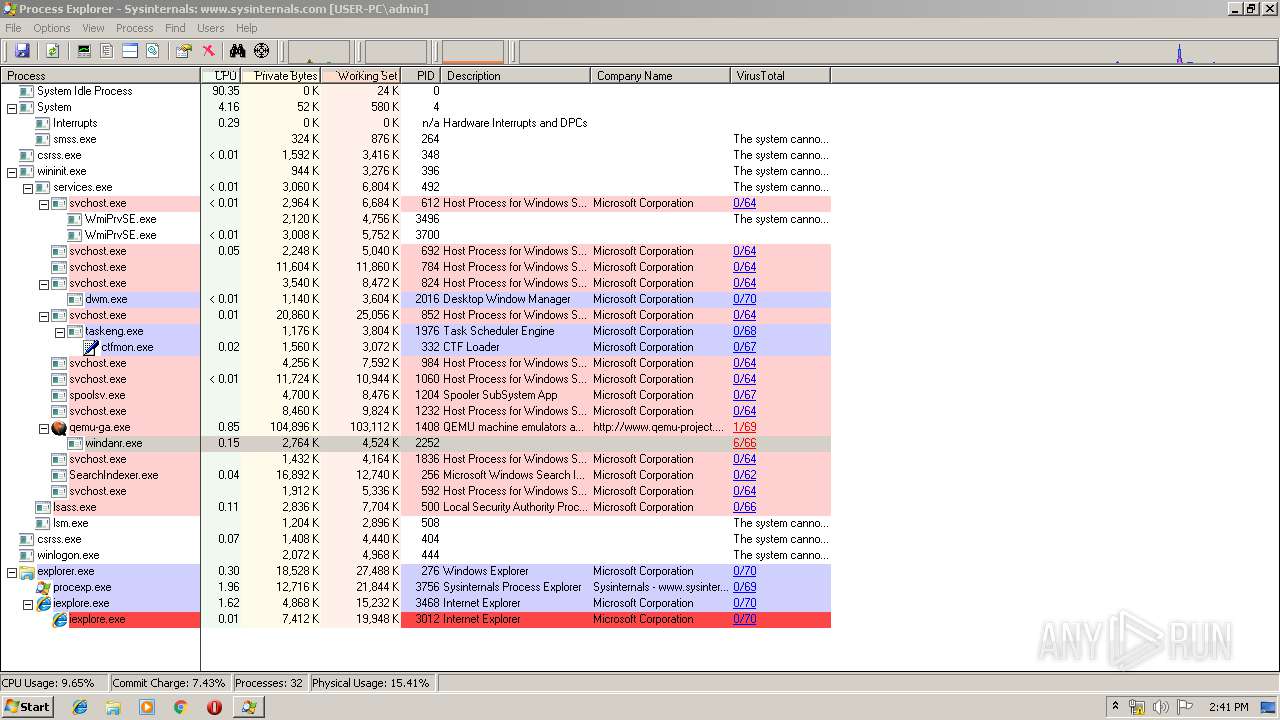Open the 0/69 VirusTotal link for procexp.exe
Screen dimensions: 1280x720
(744, 587)
